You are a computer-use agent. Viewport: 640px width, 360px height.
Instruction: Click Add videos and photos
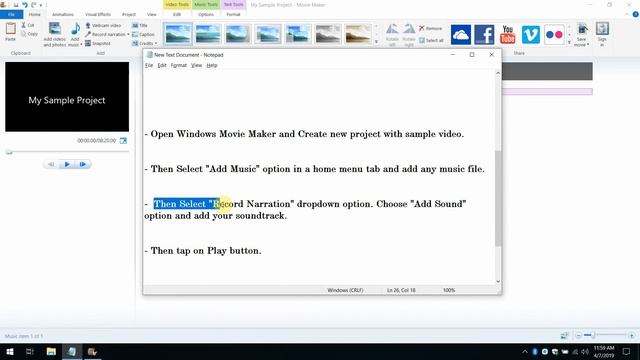[x=55, y=34]
